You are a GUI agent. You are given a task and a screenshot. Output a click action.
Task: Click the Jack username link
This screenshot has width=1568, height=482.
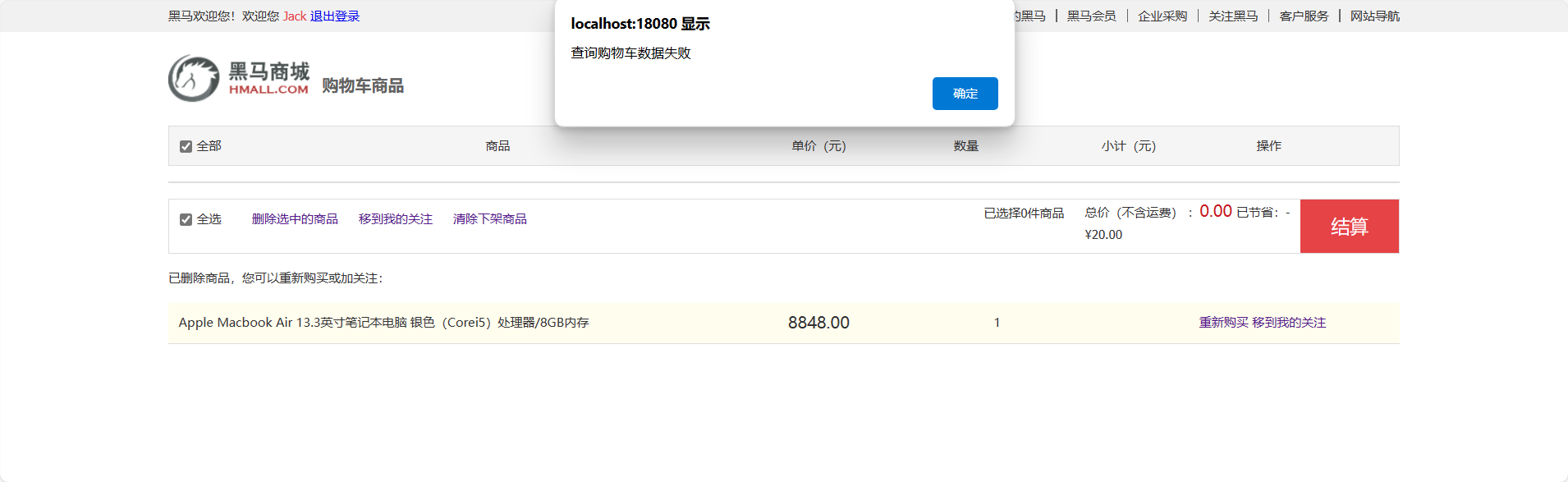click(x=295, y=16)
